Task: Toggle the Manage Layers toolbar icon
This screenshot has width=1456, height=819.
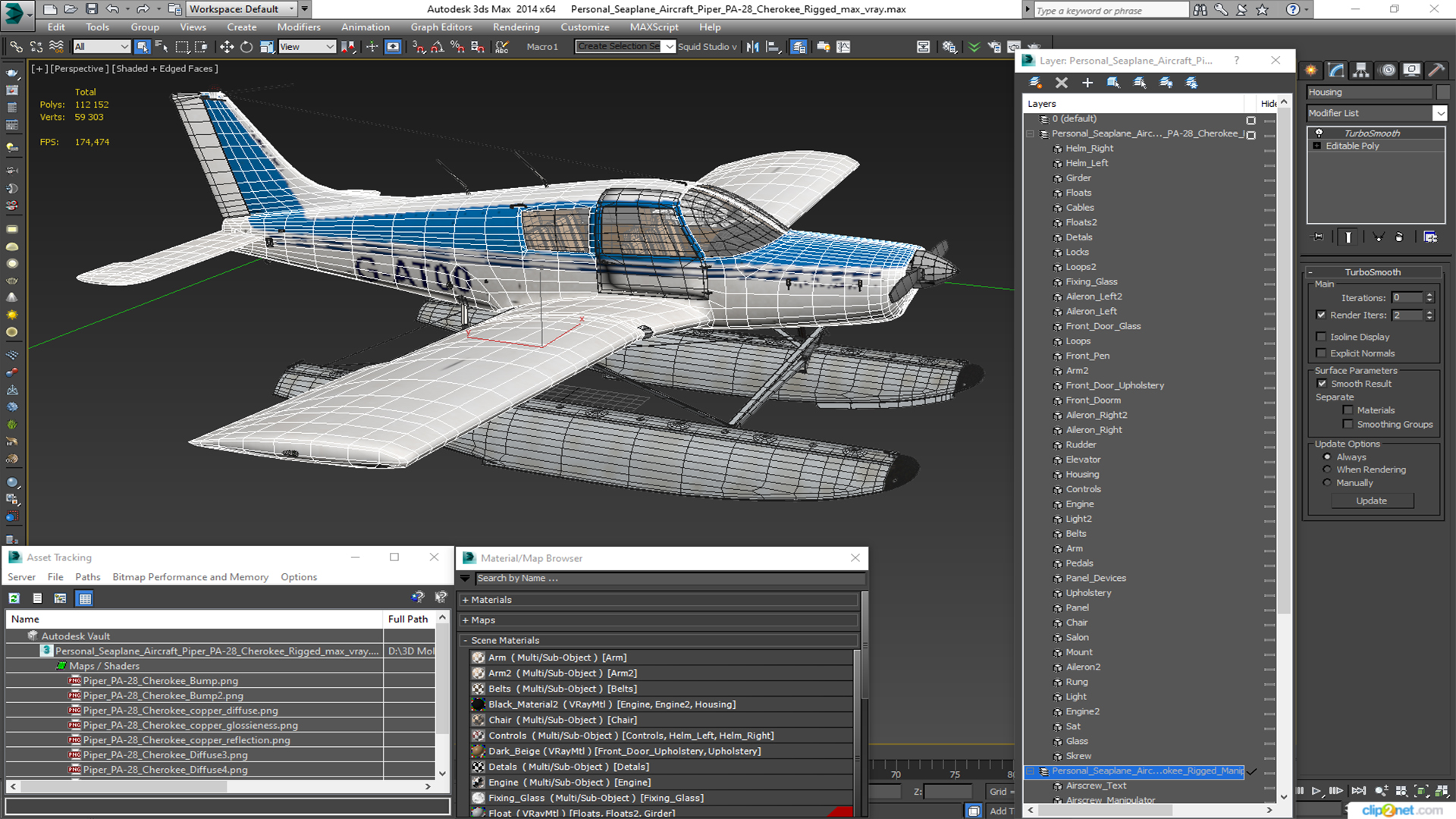Action: [799, 47]
